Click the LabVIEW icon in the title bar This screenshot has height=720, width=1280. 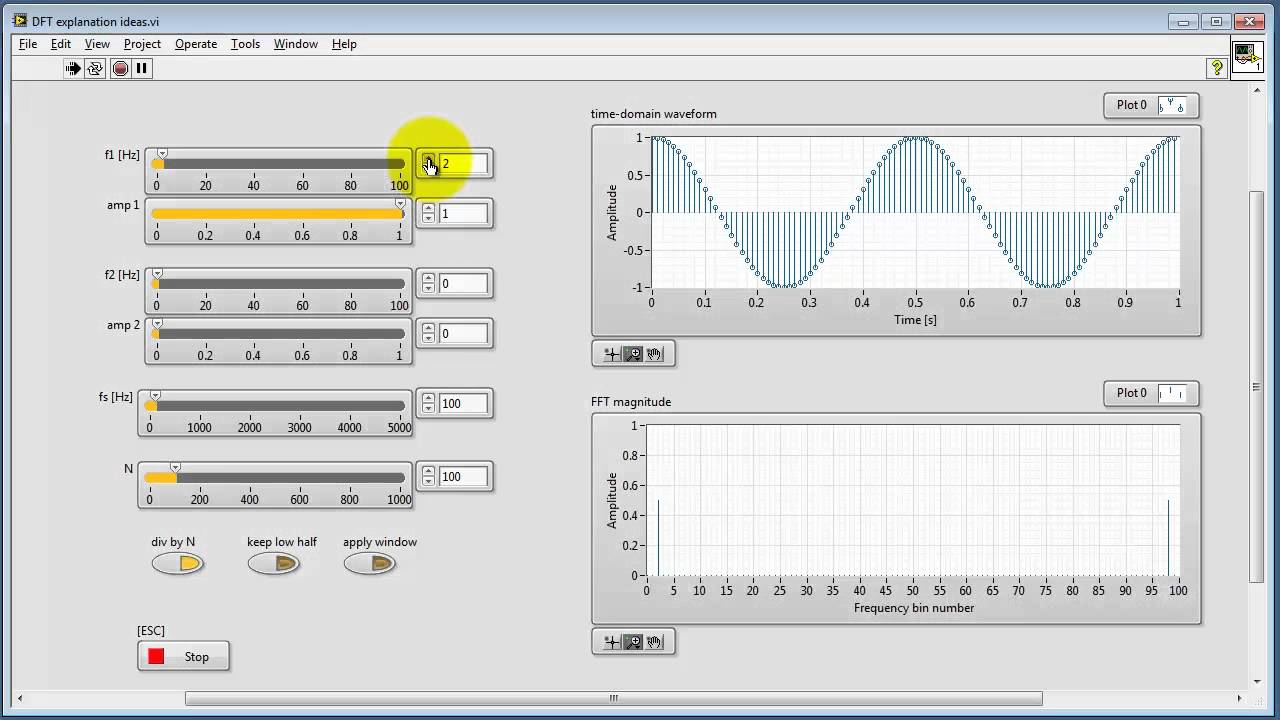click(x=20, y=20)
